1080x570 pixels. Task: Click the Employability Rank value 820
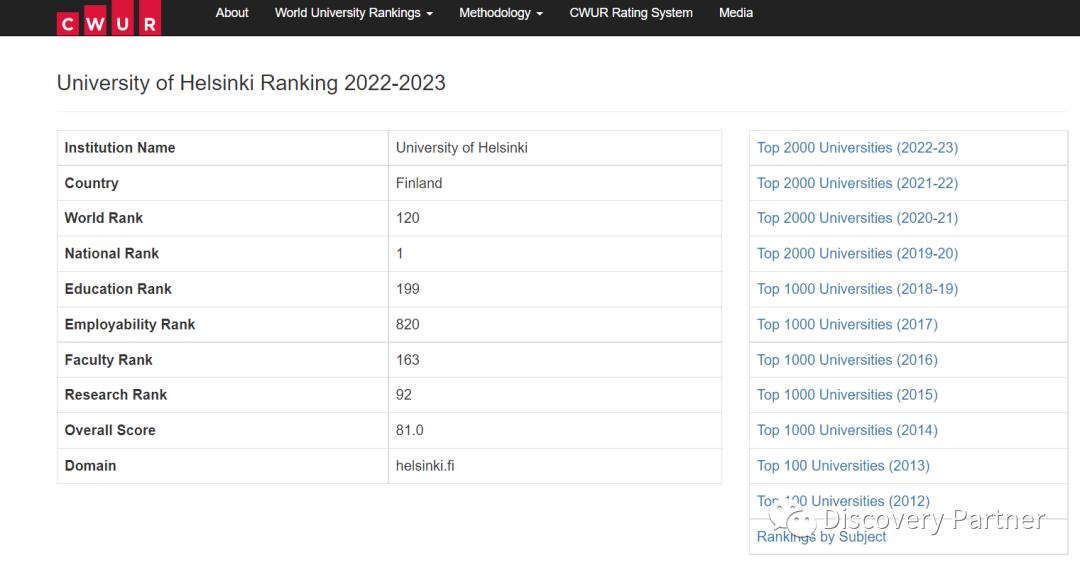(408, 324)
